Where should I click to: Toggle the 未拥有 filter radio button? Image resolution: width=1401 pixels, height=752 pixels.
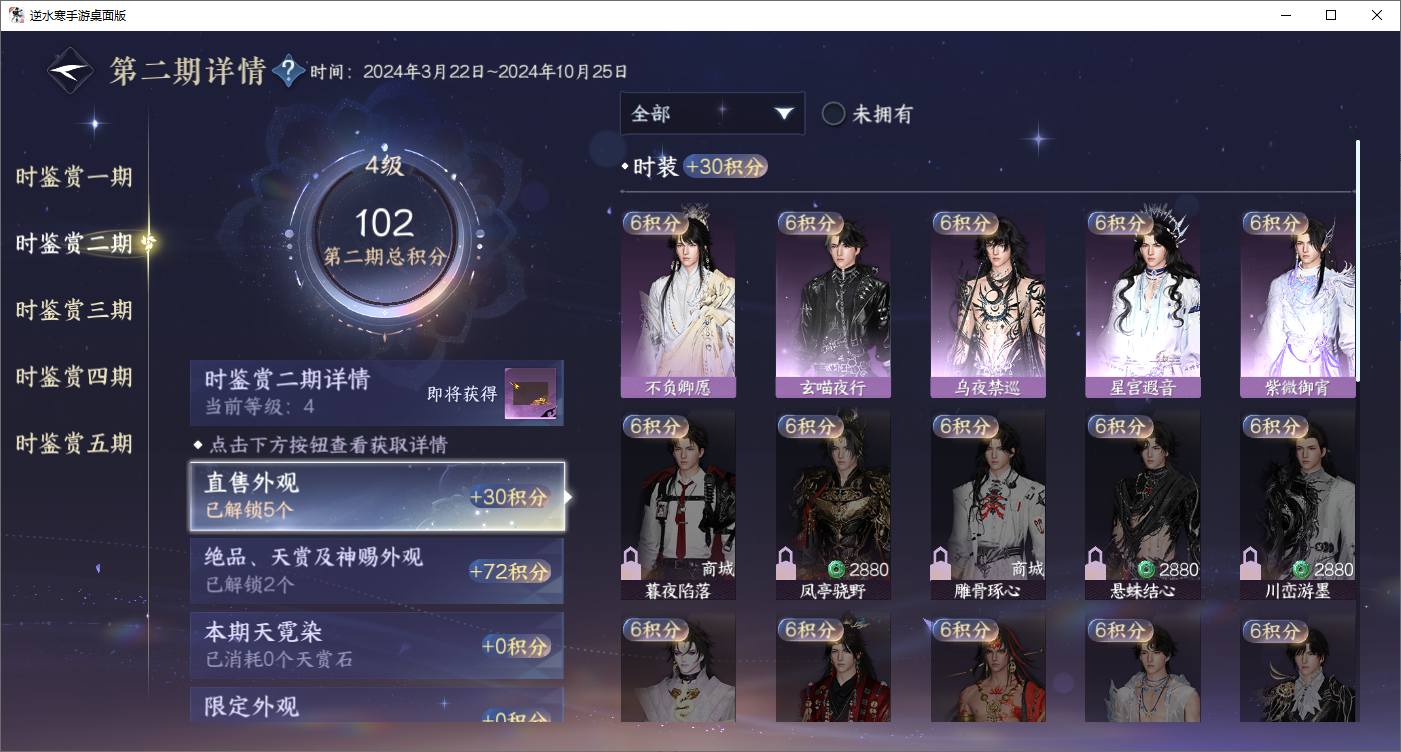833,114
